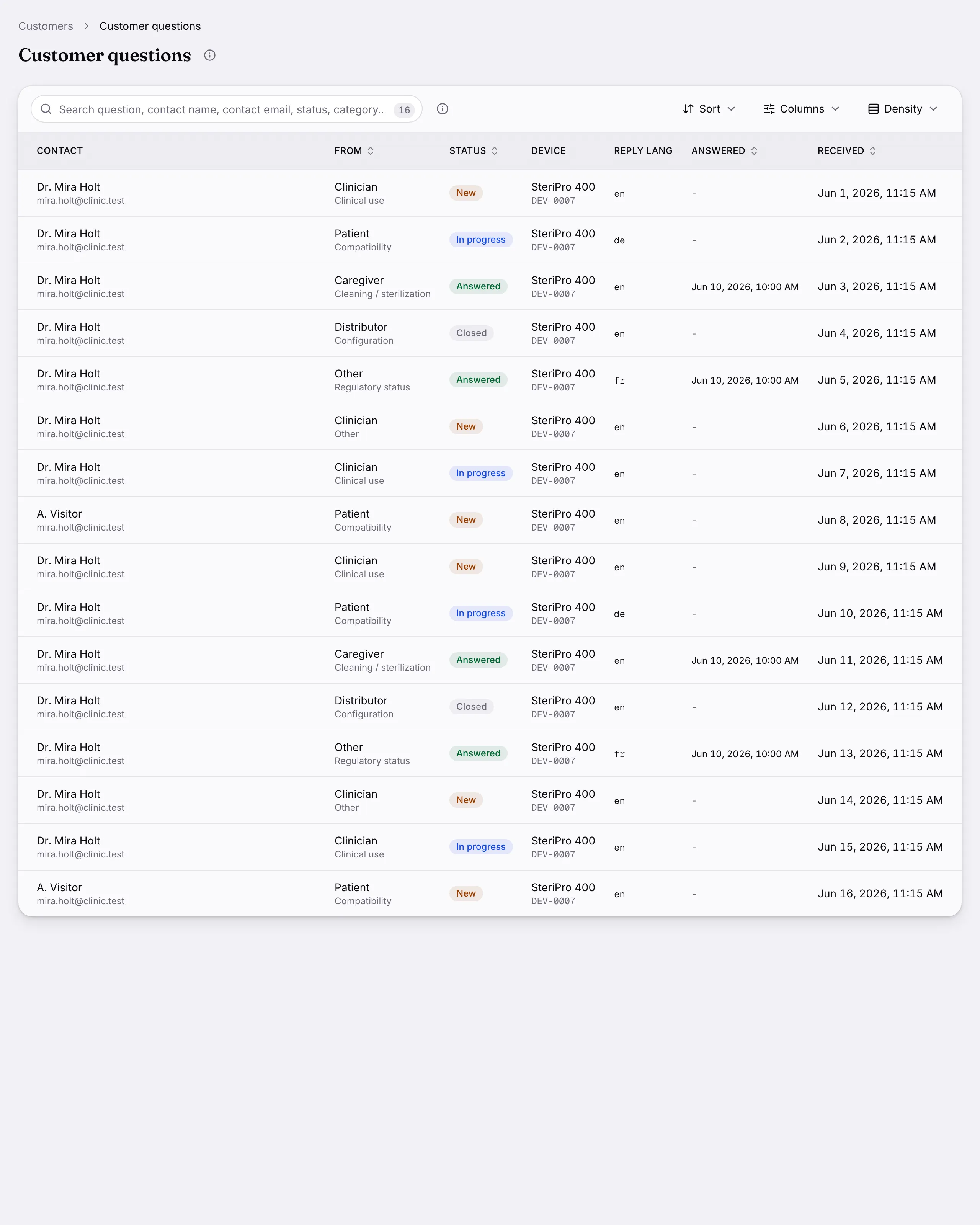Click 'de' reply language in Jun 10 row
The width and height of the screenshot is (980, 1225).
pos(619,614)
